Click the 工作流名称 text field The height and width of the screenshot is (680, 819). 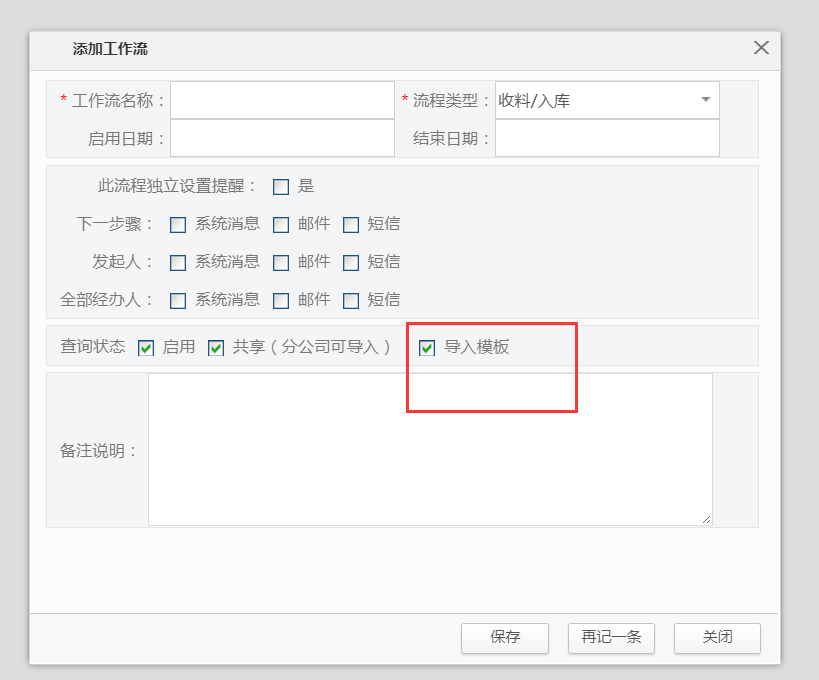(x=282, y=100)
